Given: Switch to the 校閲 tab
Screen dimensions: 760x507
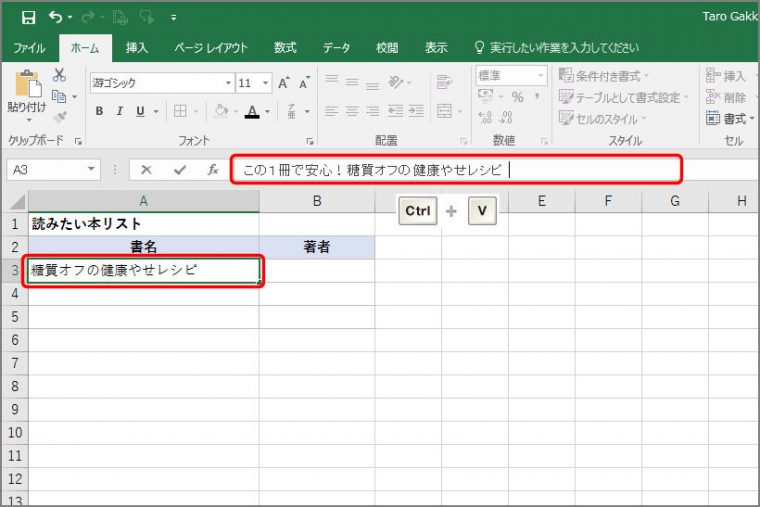Looking at the screenshot, I should coord(387,48).
